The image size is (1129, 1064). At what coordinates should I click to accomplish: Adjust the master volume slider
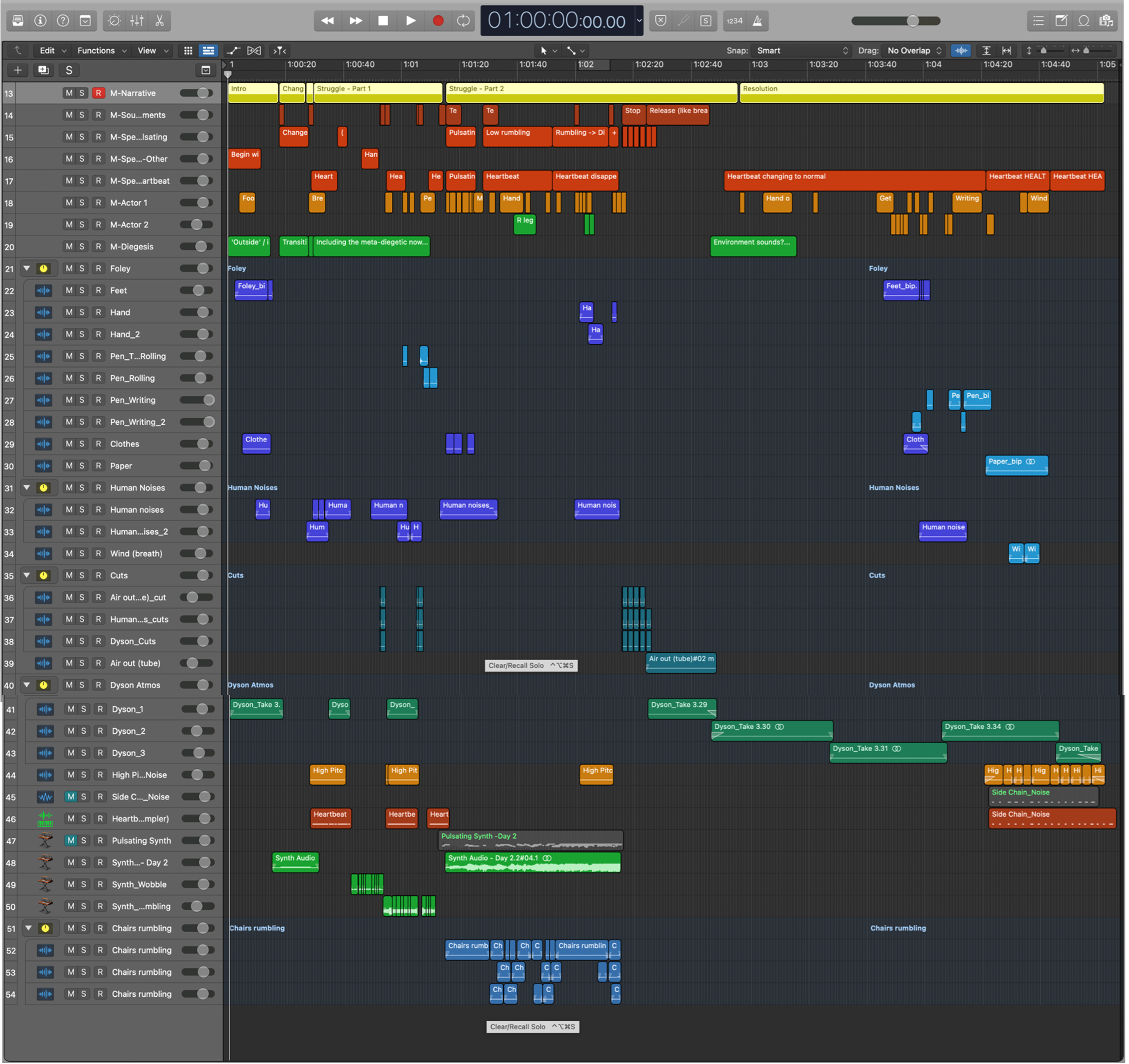912,21
